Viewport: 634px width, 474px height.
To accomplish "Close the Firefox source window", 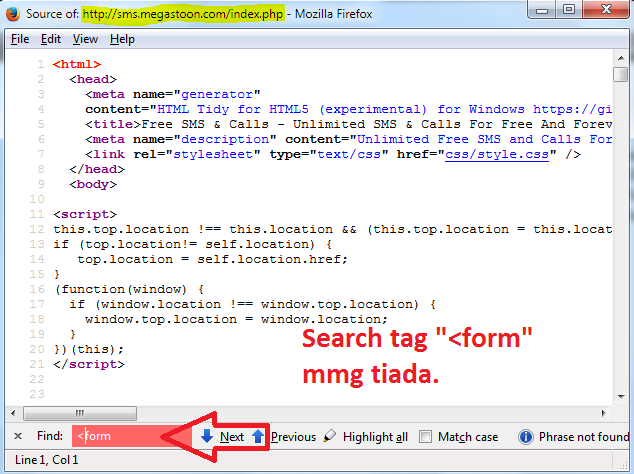I will click(x=606, y=9).
